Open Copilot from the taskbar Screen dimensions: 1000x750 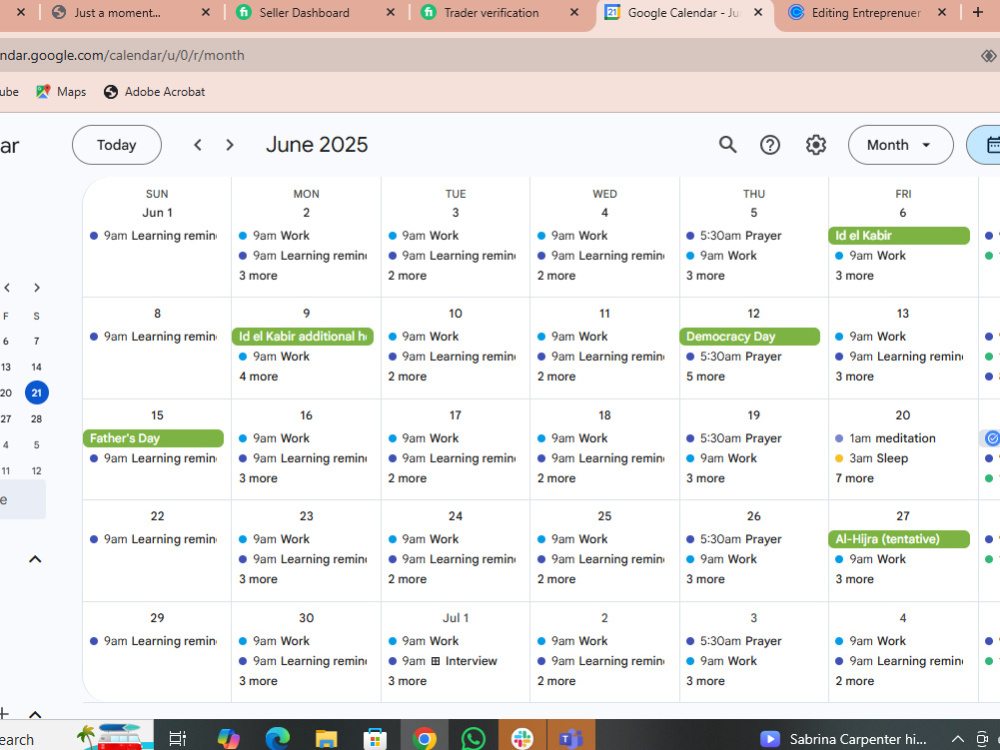coord(228,739)
